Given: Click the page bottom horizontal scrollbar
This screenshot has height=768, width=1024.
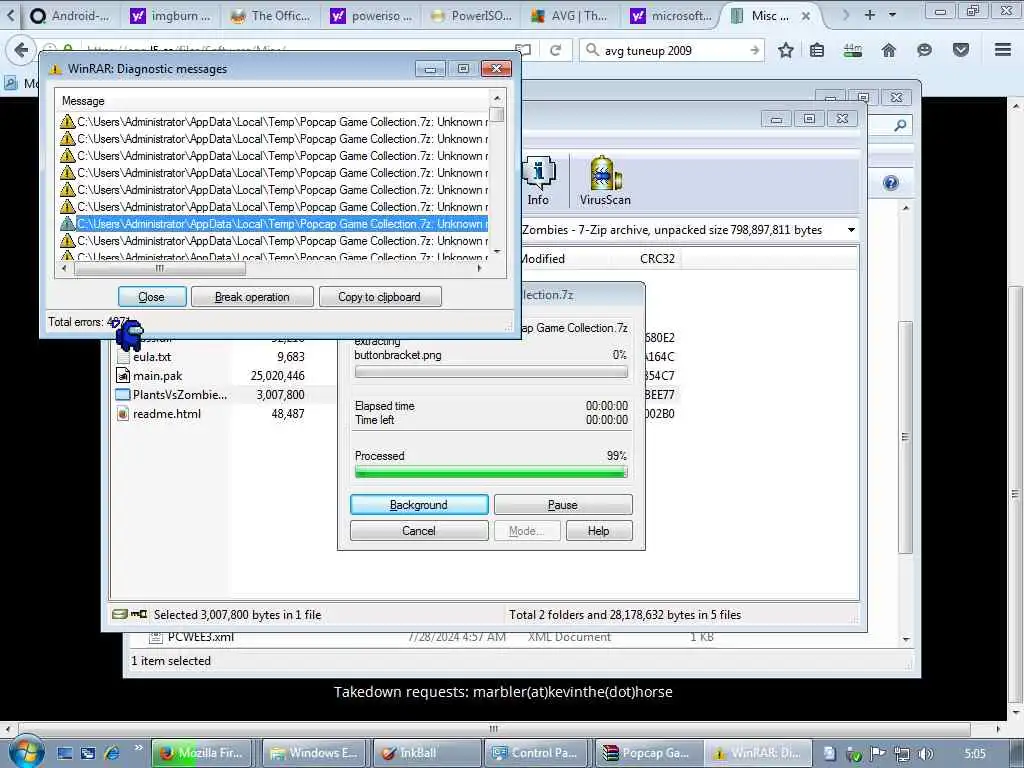Looking at the screenshot, I should (x=494, y=728).
